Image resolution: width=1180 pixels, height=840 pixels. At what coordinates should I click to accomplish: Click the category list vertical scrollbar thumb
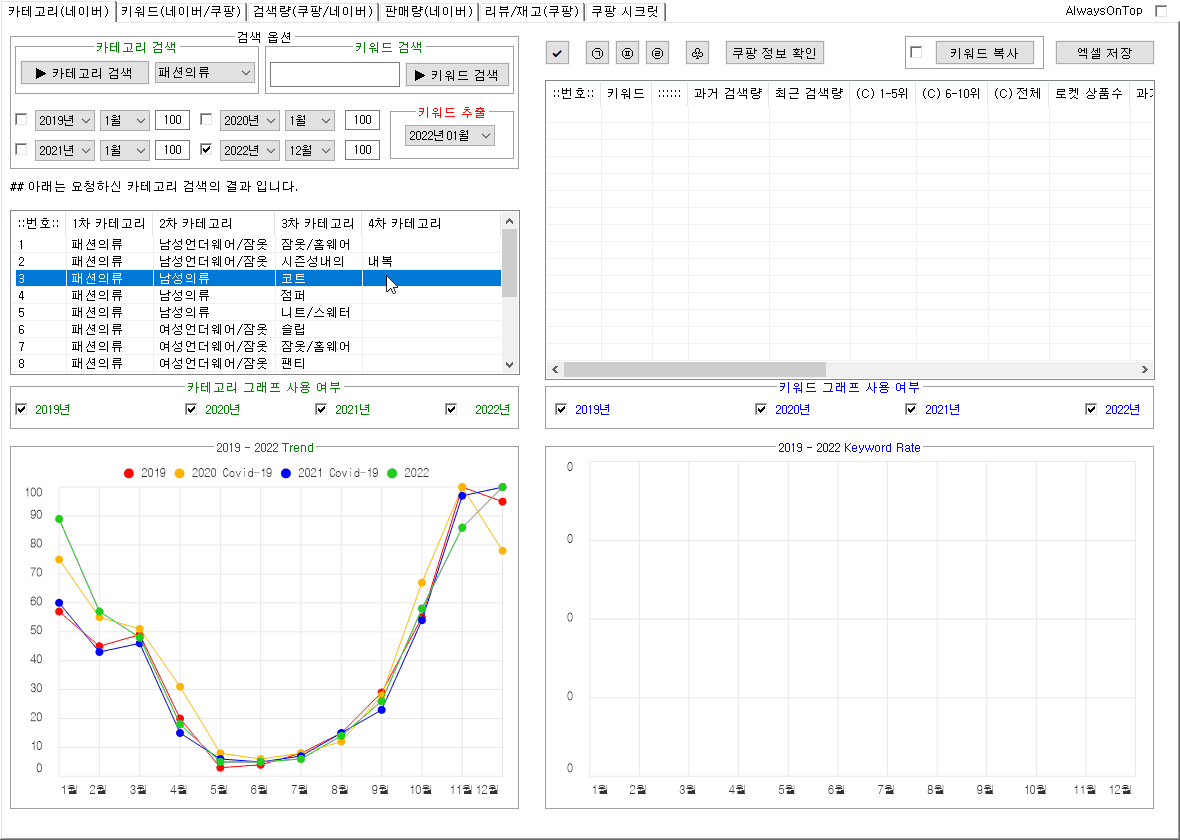tap(509, 263)
